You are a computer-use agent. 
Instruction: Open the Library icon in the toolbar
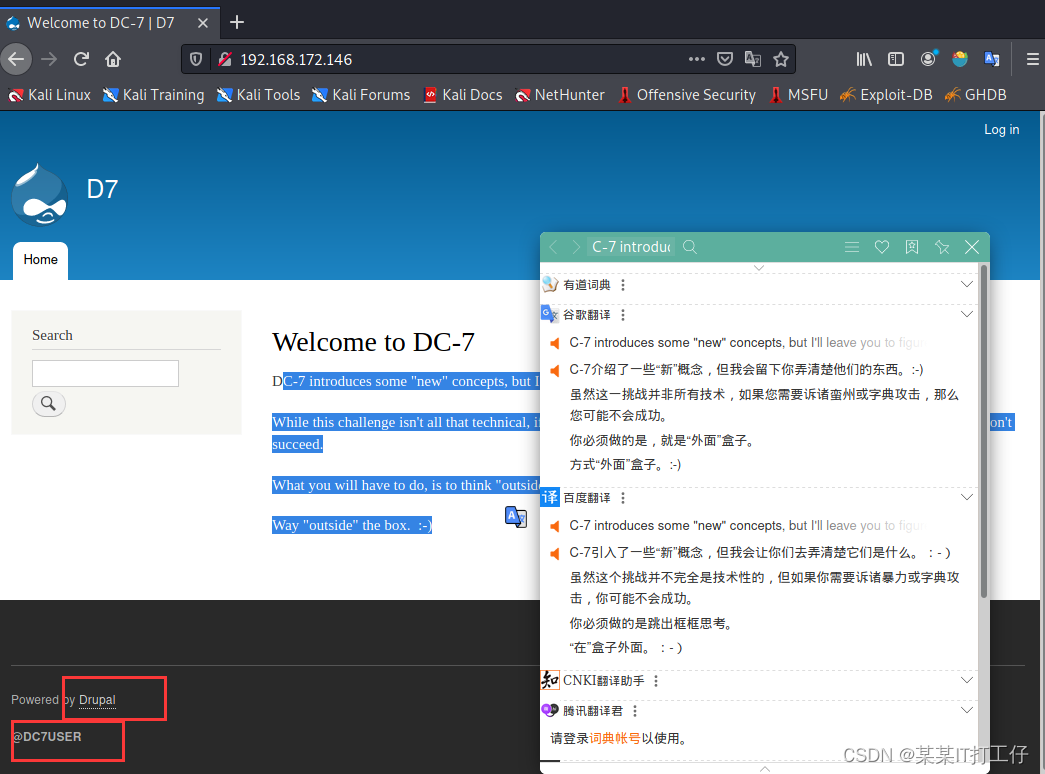[x=864, y=59]
